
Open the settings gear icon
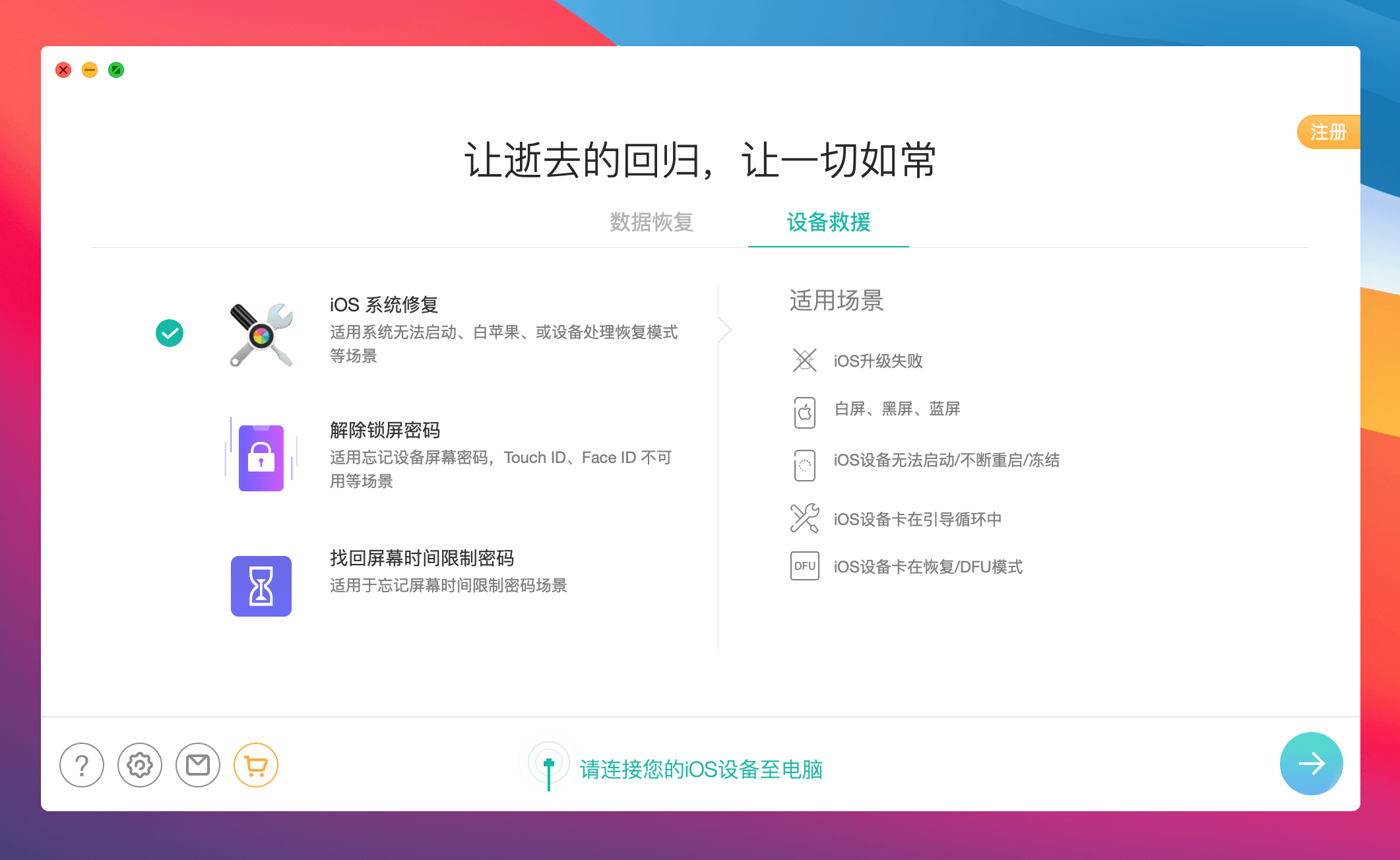pos(139,765)
